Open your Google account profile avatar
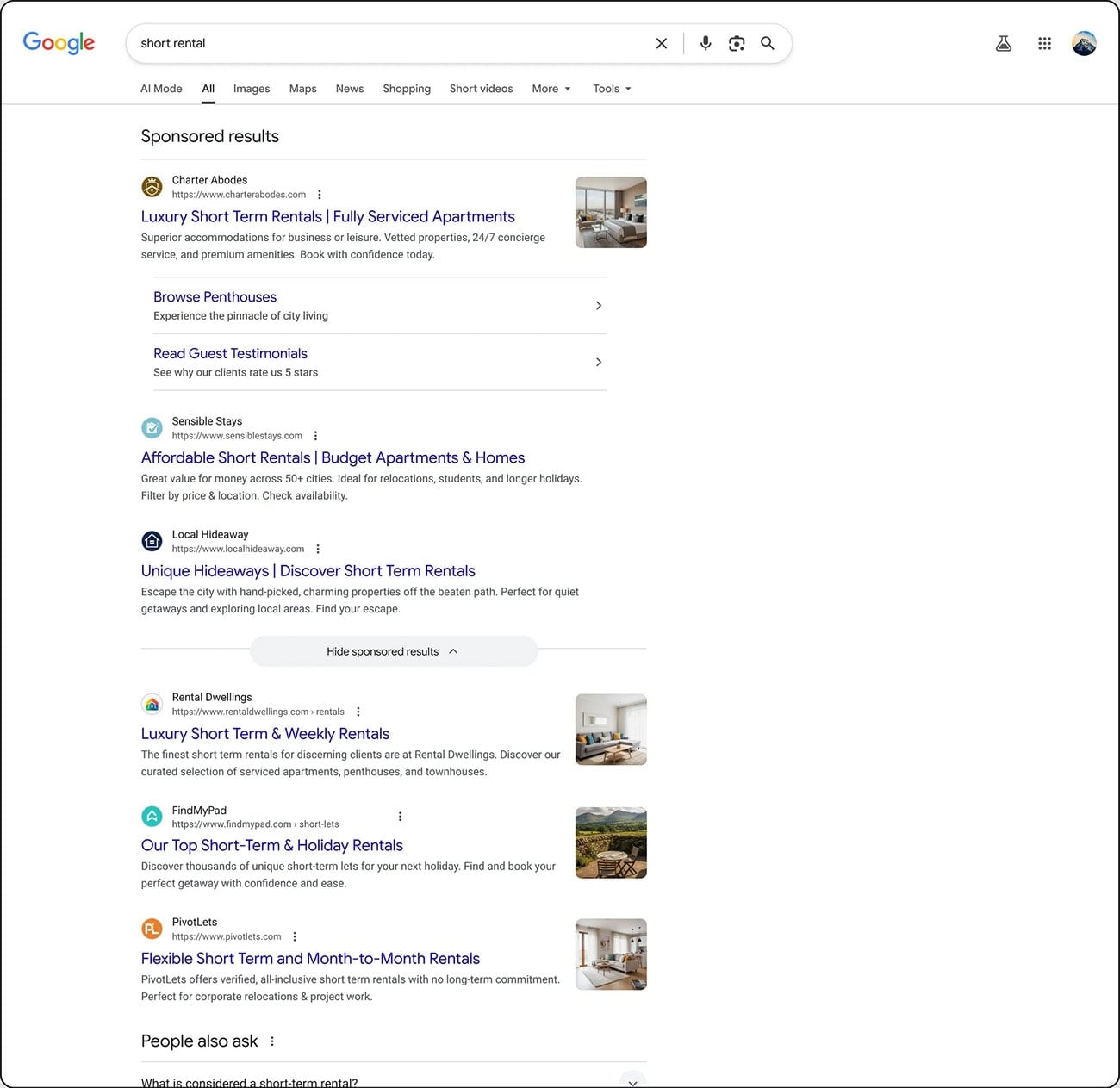The image size is (1120, 1088). point(1084,43)
